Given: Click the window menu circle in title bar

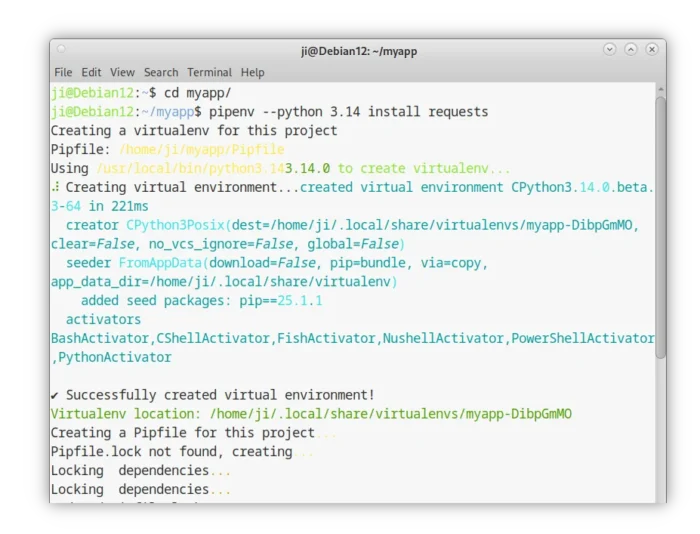Looking at the screenshot, I should point(61,49).
